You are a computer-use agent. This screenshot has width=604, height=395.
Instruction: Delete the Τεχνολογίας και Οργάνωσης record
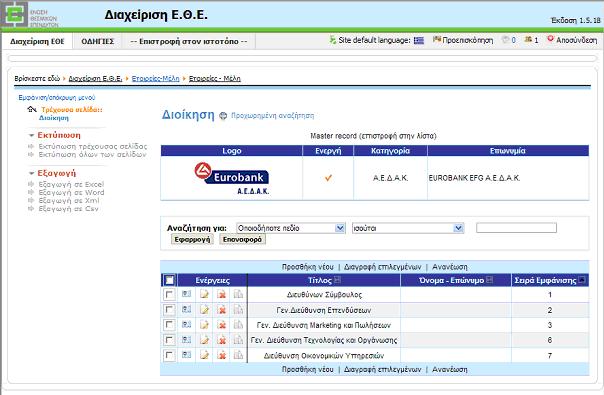(x=221, y=340)
